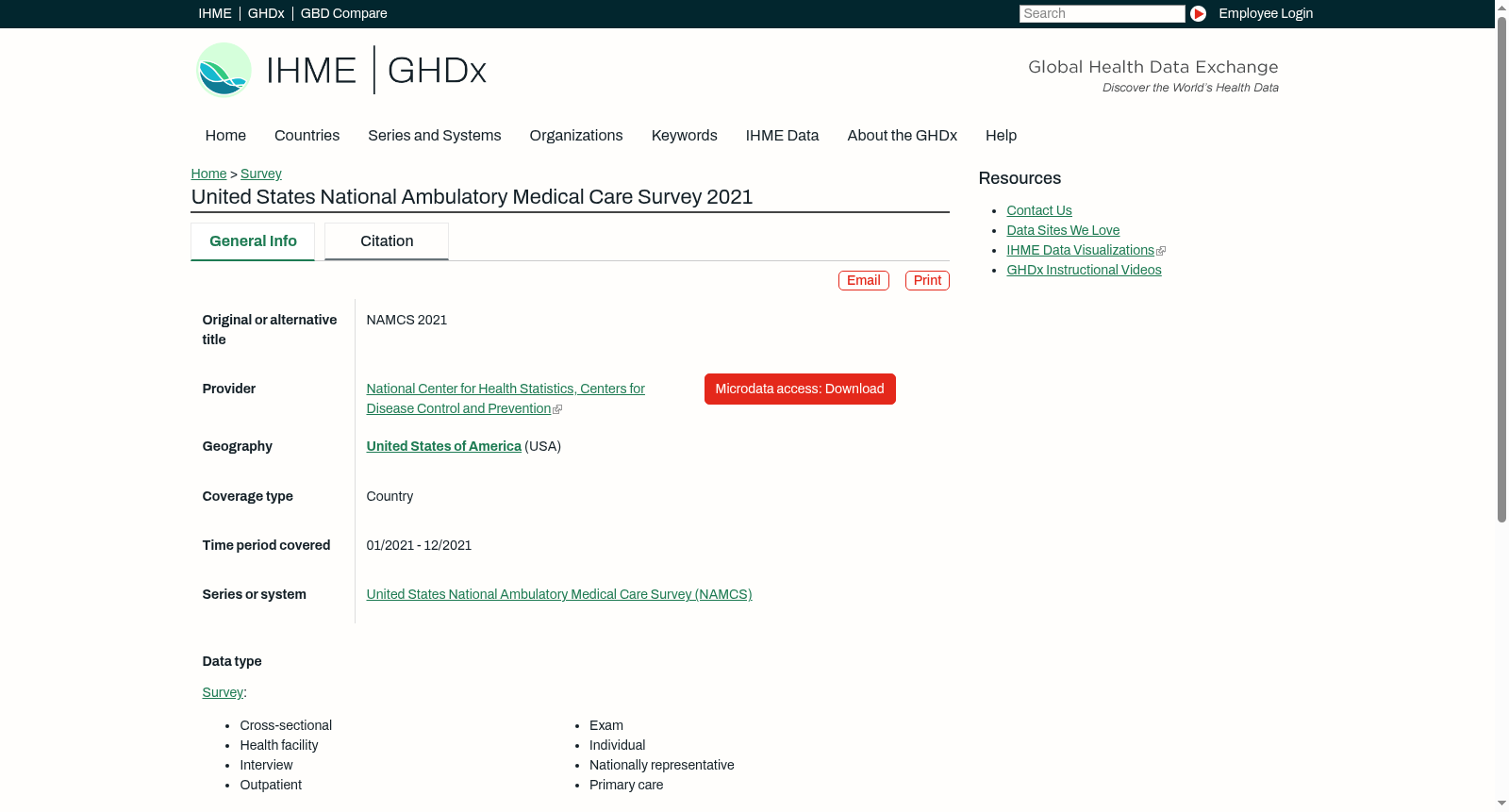The height and width of the screenshot is (812, 1509).
Task: Switch to the Citation tab
Action: [x=387, y=241]
